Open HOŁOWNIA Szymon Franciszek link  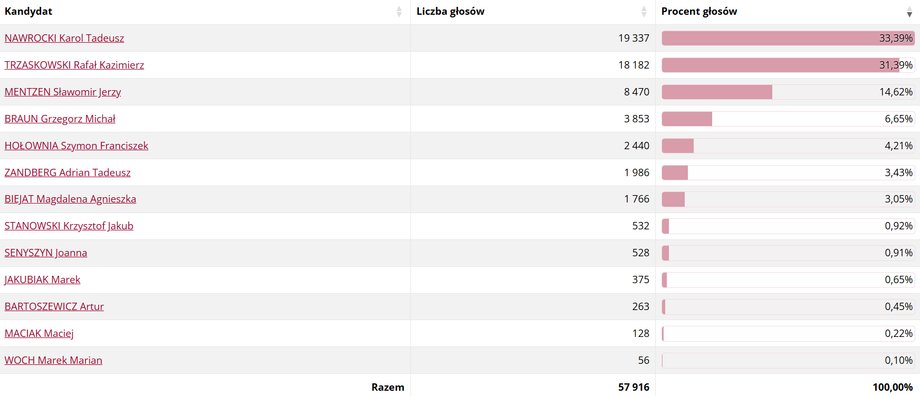(76, 146)
